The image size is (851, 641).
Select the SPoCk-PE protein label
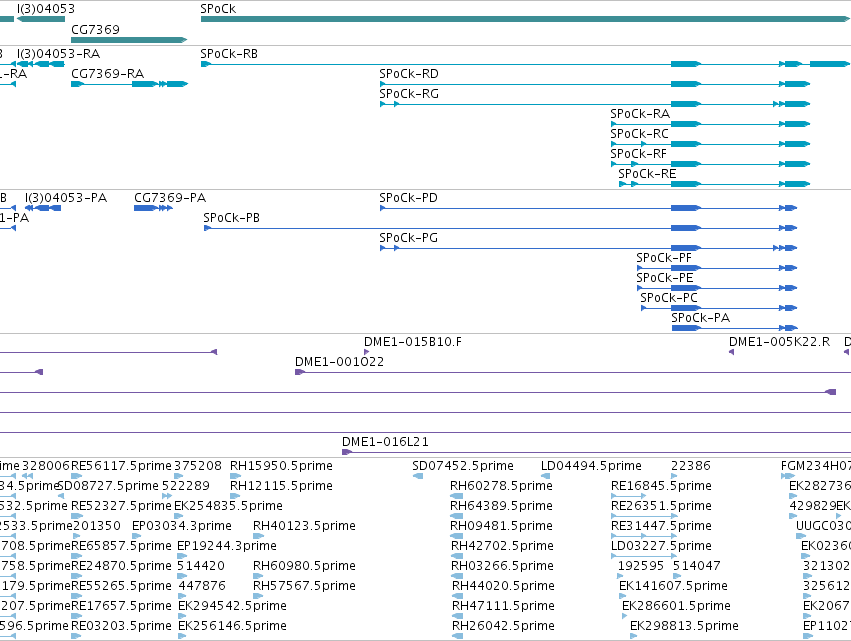pos(665,278)
